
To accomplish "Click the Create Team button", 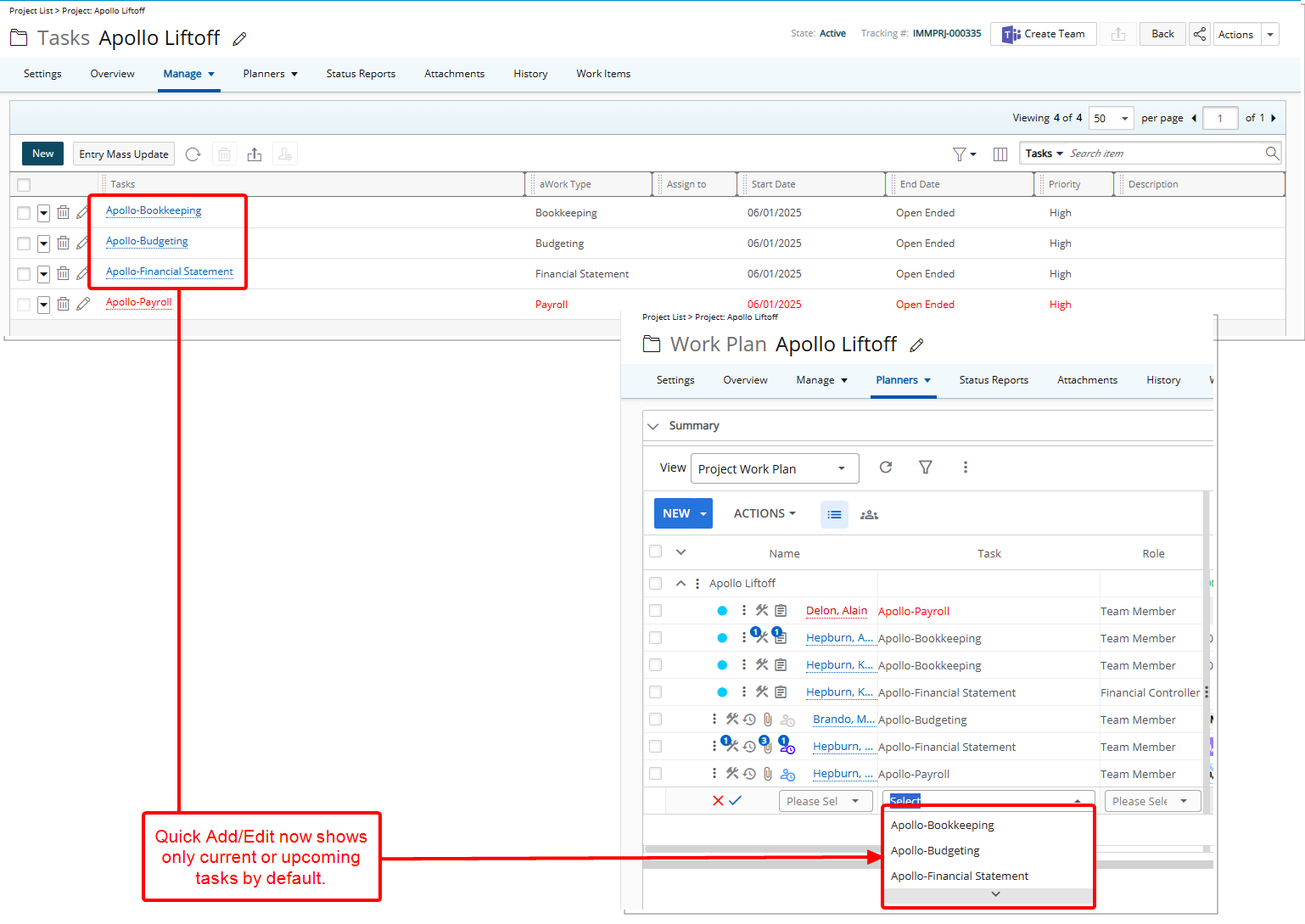I will pyautogui.click(x=1043, y=34).
